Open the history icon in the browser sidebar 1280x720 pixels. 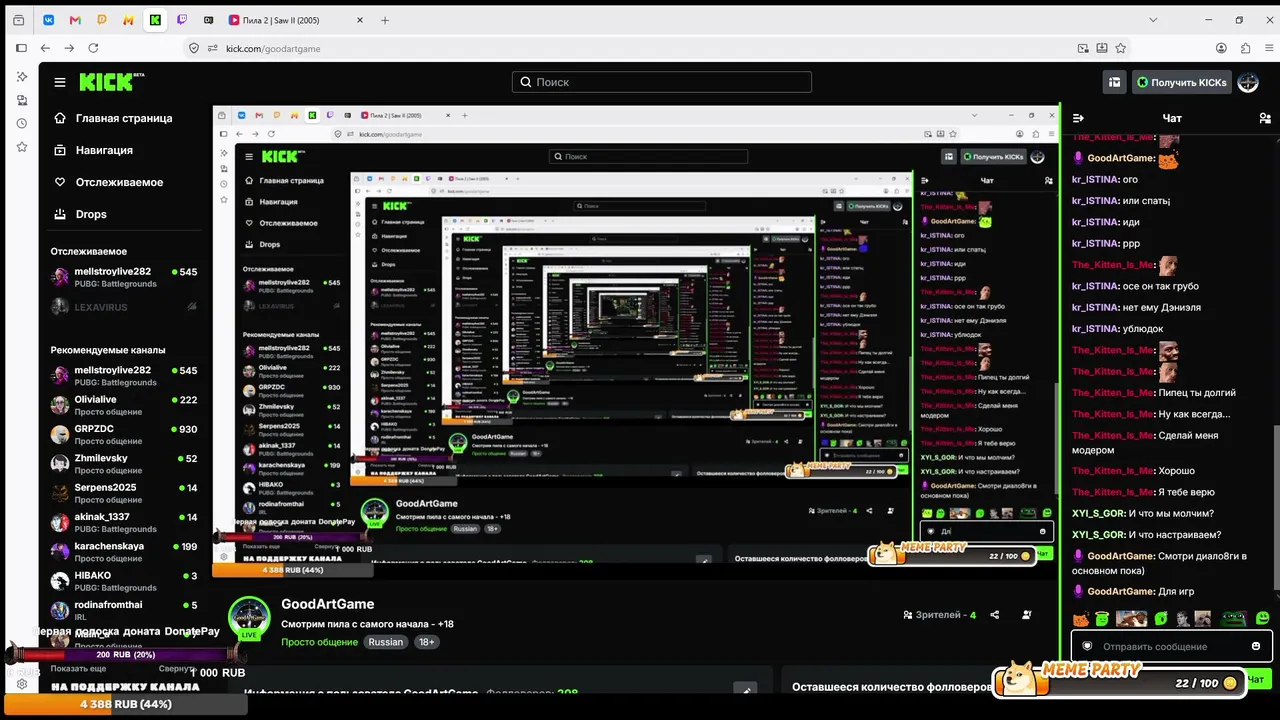(21, 123)
